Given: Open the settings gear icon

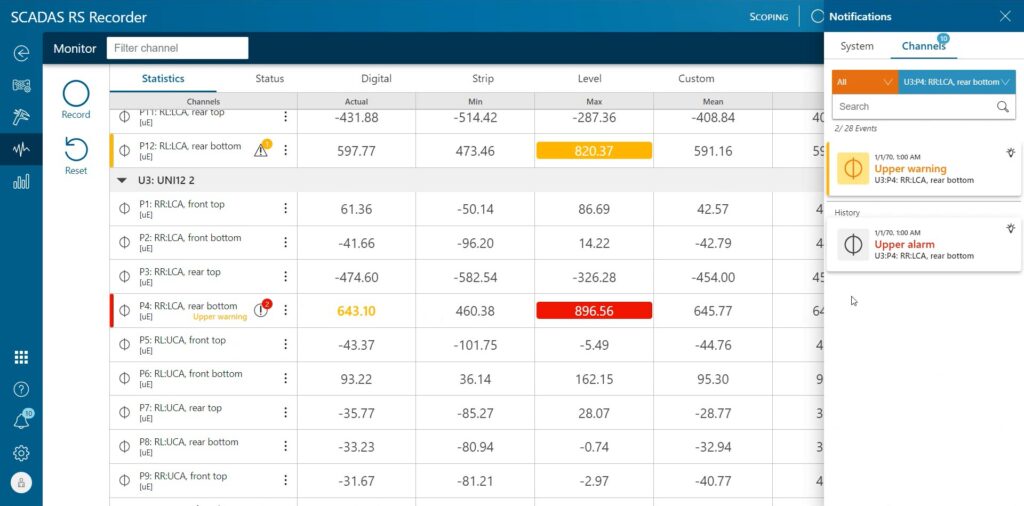Looking at the screenshot, I should coord(21,453).
